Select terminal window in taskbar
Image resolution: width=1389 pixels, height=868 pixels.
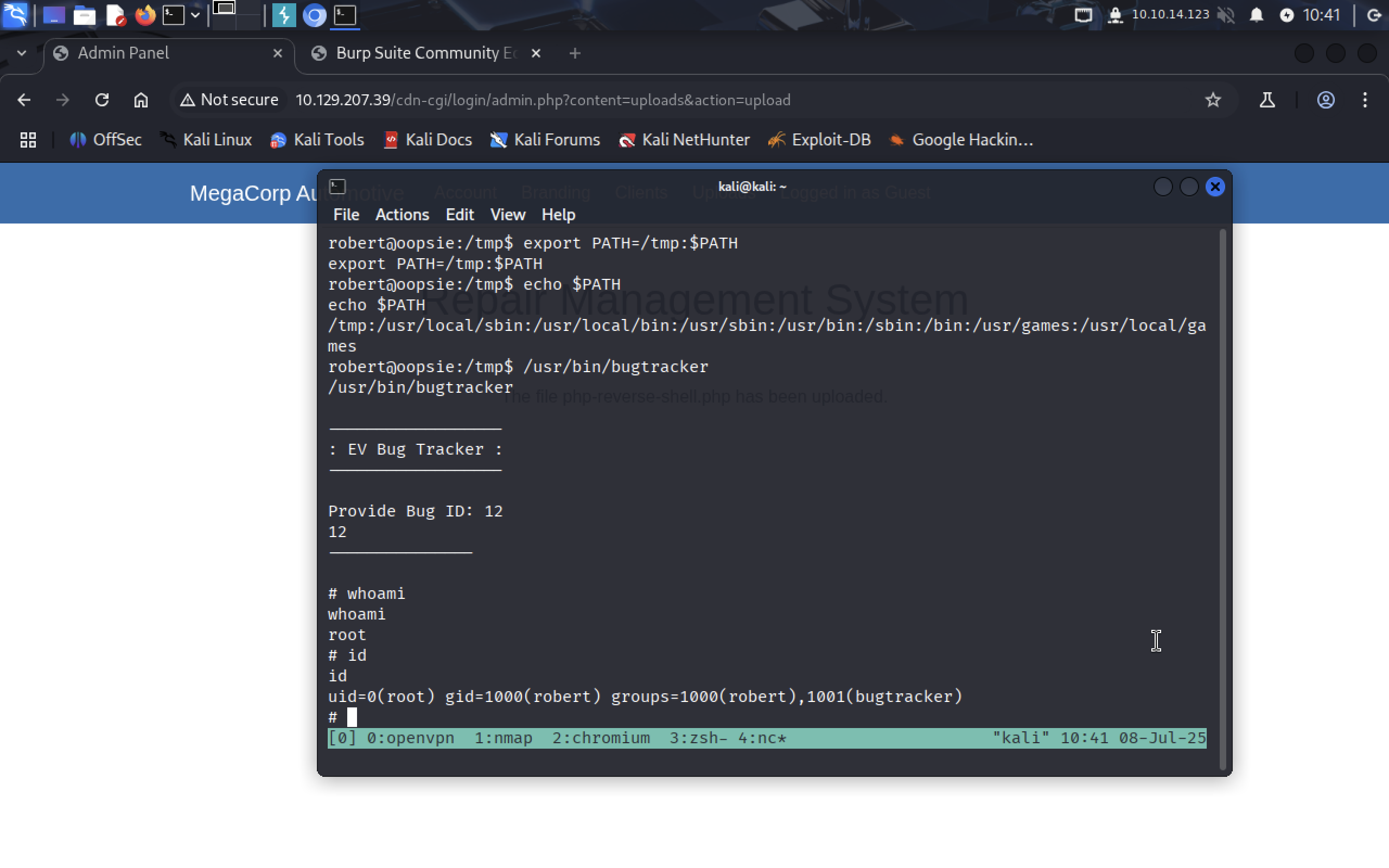pyautogui.click(x=345, y=16)
